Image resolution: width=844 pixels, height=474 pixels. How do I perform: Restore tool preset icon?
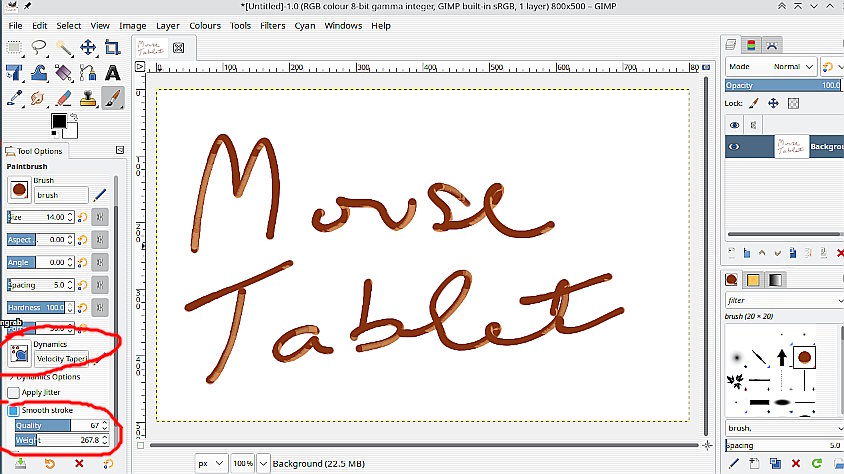click(50, 463)
